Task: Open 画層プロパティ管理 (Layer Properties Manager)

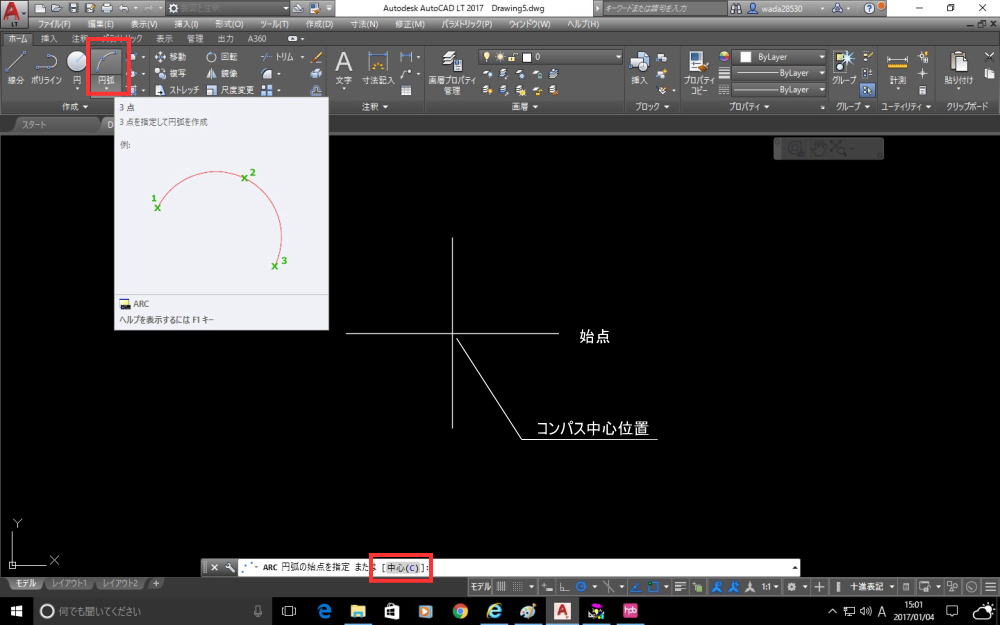Action: 452,73
